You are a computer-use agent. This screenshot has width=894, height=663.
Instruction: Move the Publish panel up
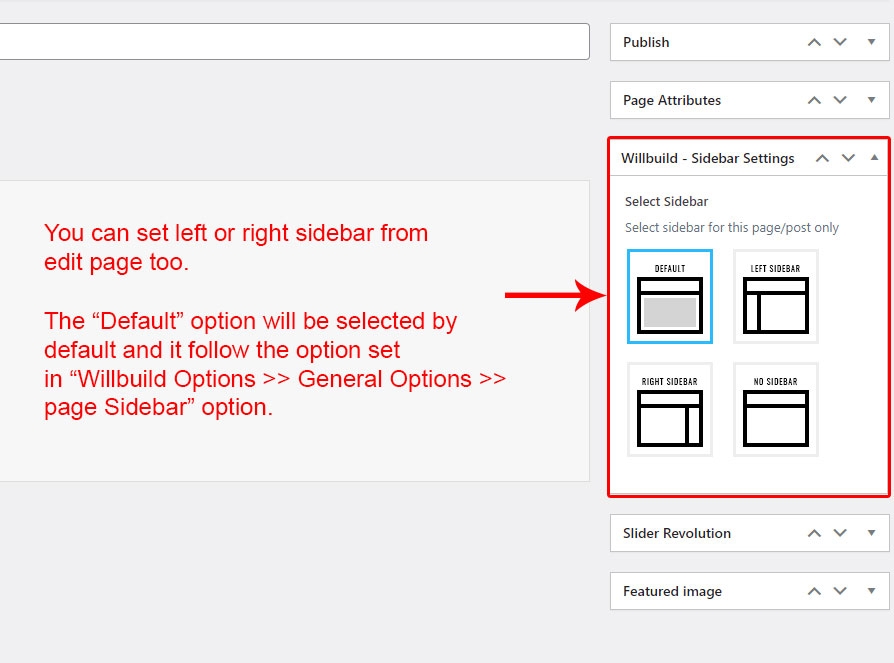pos(814,42)
